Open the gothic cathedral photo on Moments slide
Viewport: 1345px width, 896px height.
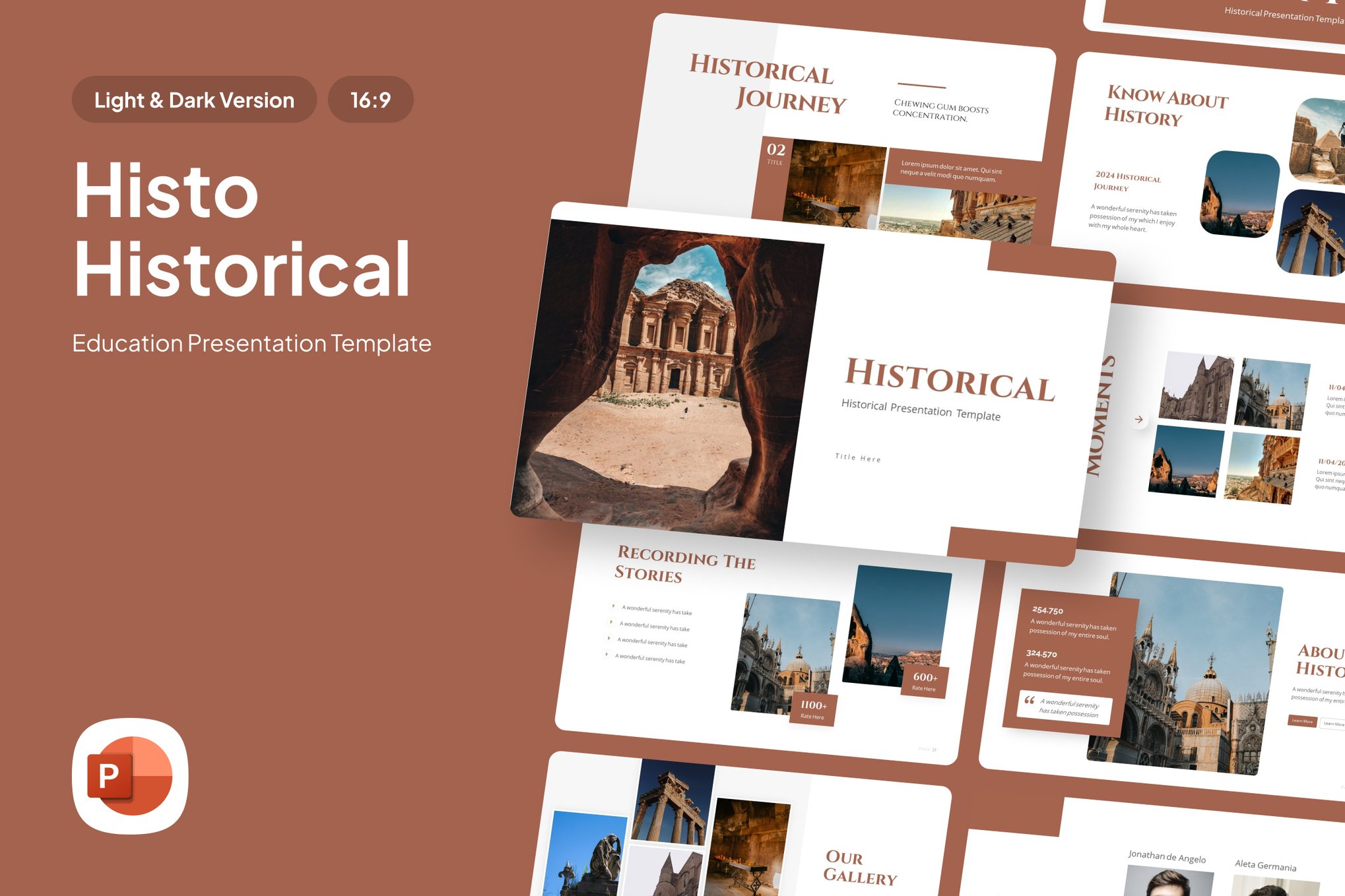pos(1196,387)
